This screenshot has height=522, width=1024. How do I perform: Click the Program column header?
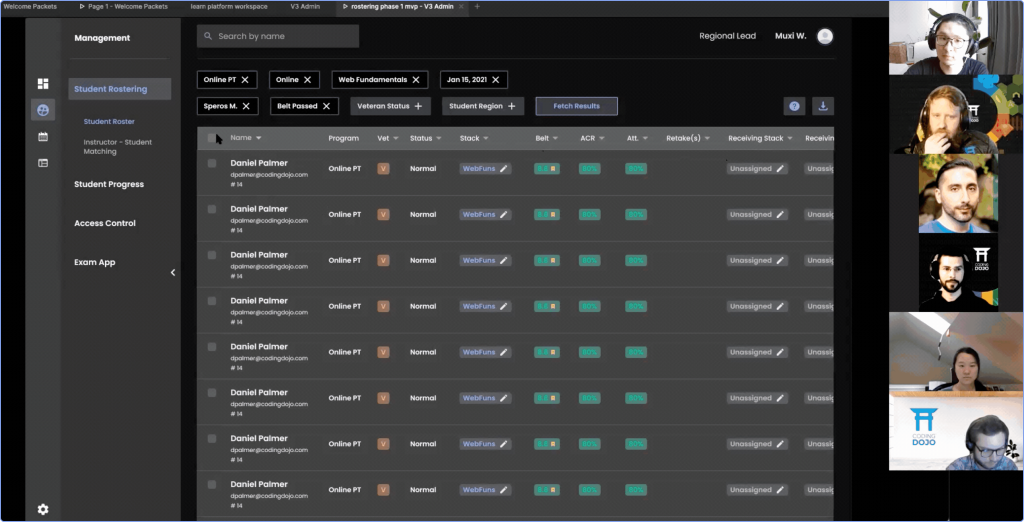coord(344,139)
